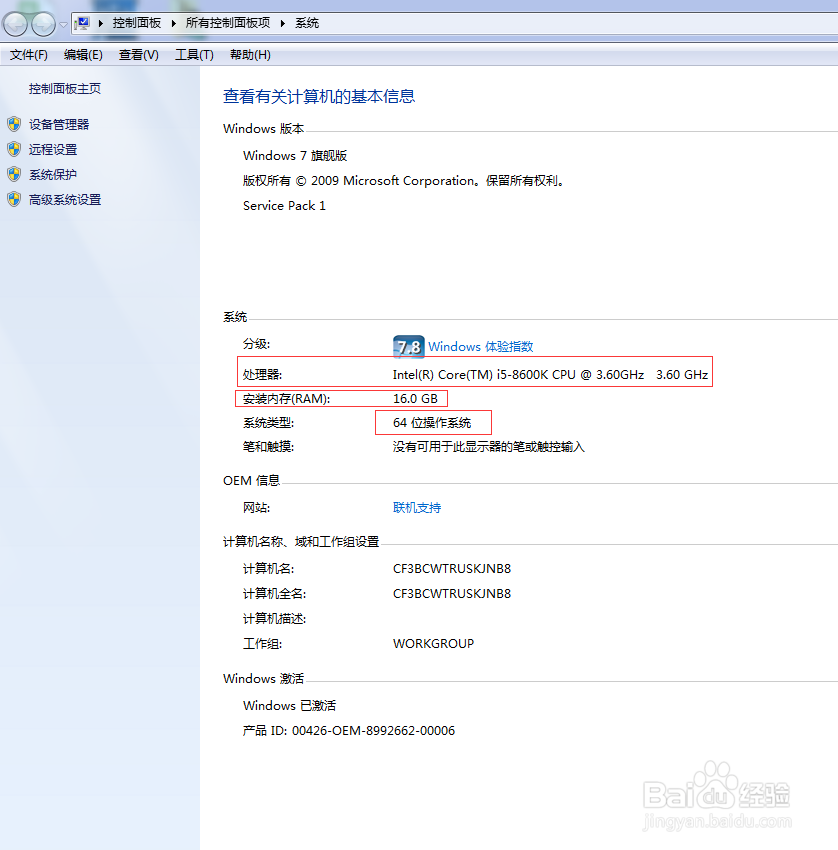
Task: Expand the arrow after 控制面板 breadcrumb
Action: pyautogui.click(x=173, y=23)
